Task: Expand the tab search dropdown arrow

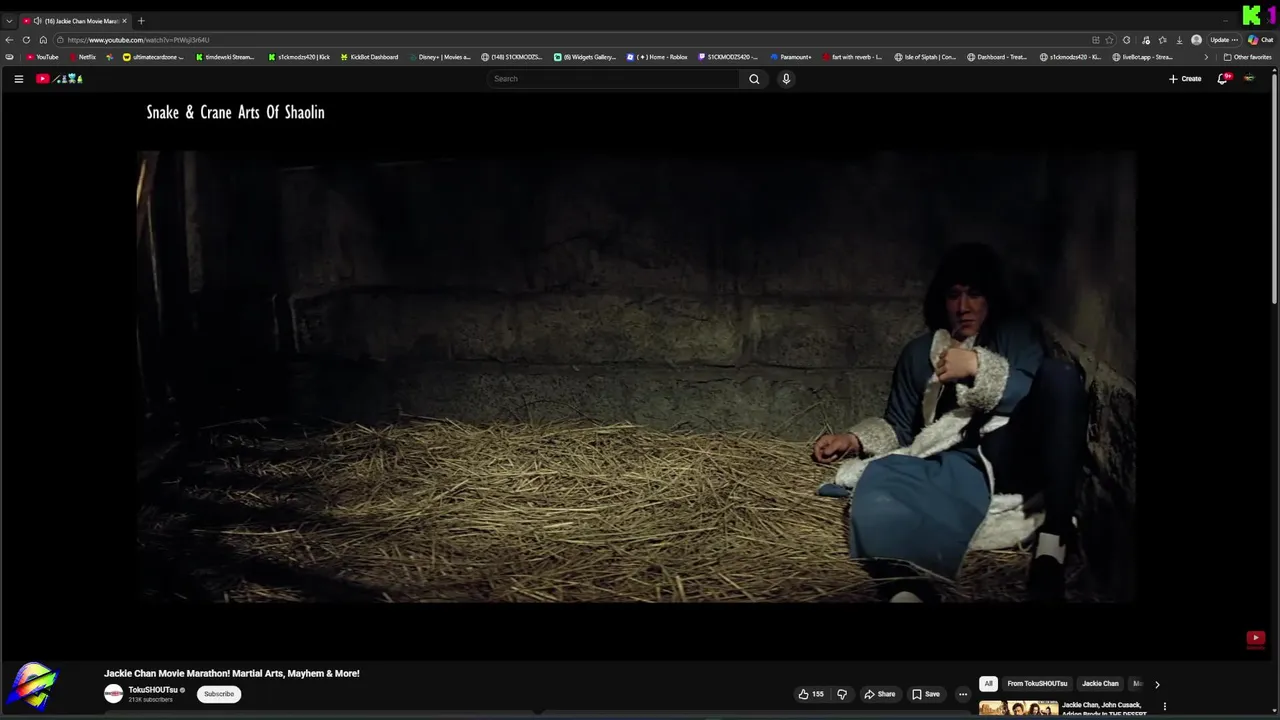Action: pyautogui.click(x=9, y=21)
